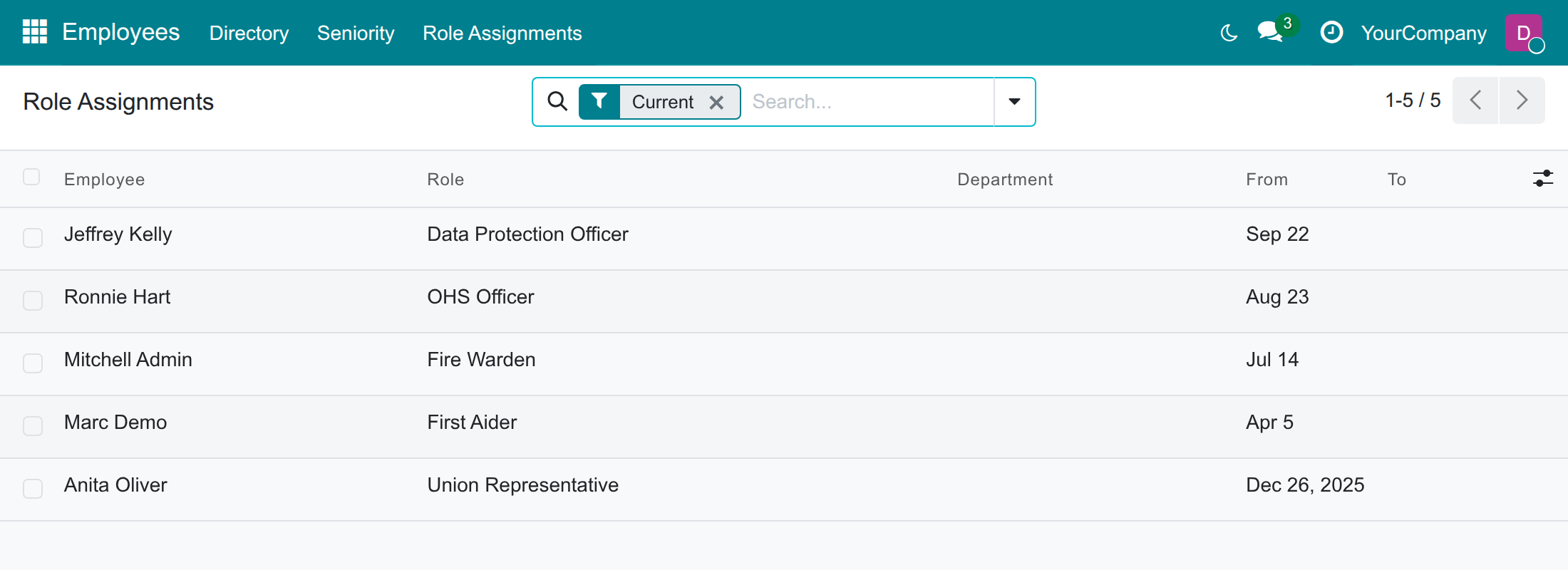This screenshot has height=570, width=1568.
Task: Click OHS Officer role cell
Action: coord(480,297)
